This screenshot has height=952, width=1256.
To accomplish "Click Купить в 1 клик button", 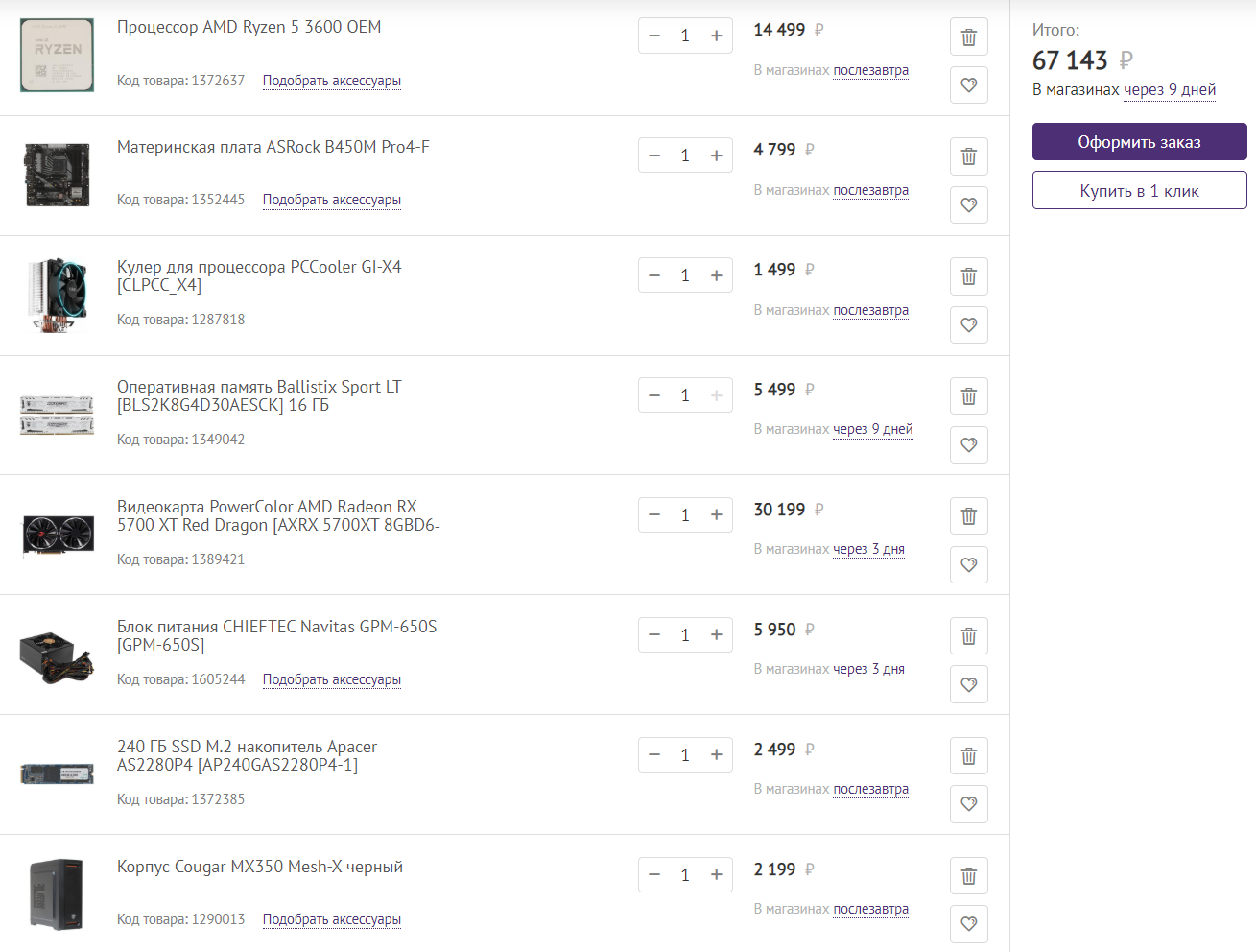I will [x=1140, y=190].
